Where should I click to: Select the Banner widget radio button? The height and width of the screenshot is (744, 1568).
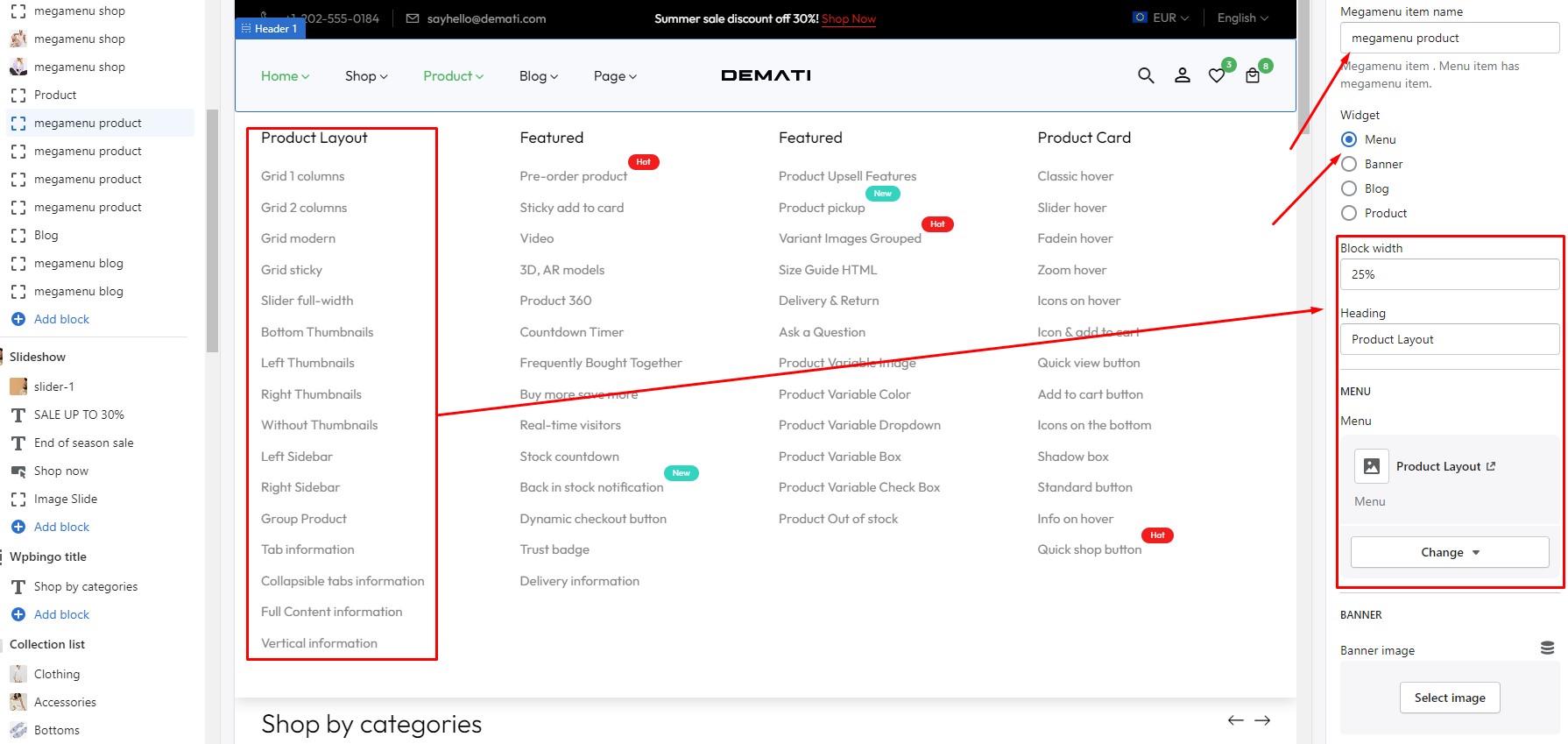point(1349,164)
